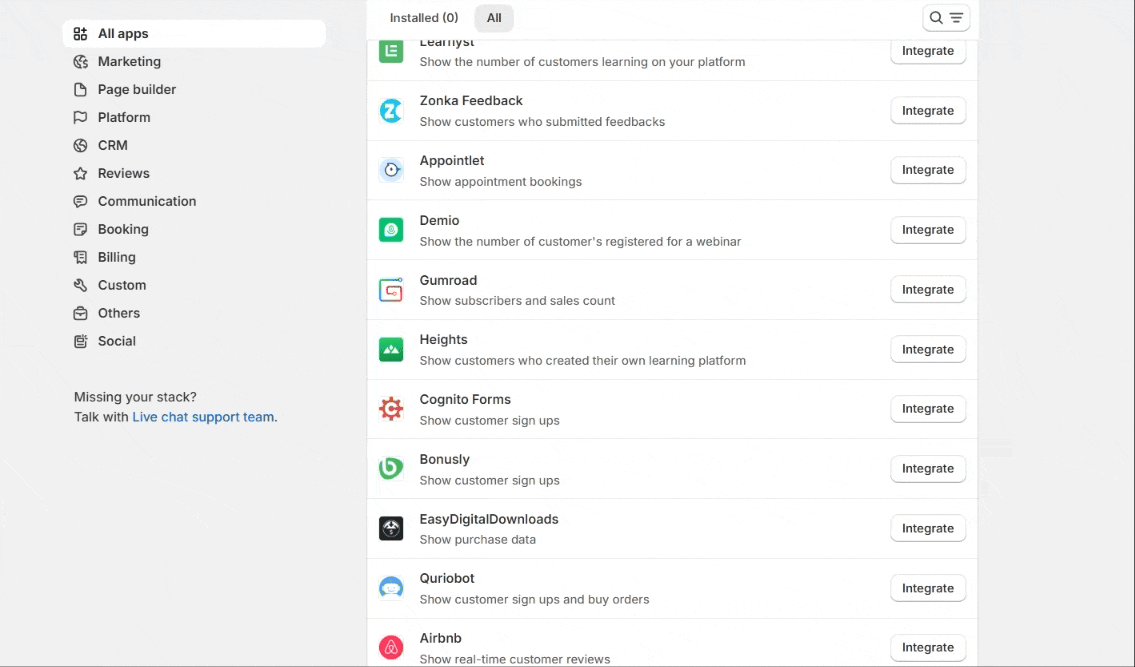This screenshot has height=667, width=1135.
Task: Click the Others box icon
Action: point(80,314)
